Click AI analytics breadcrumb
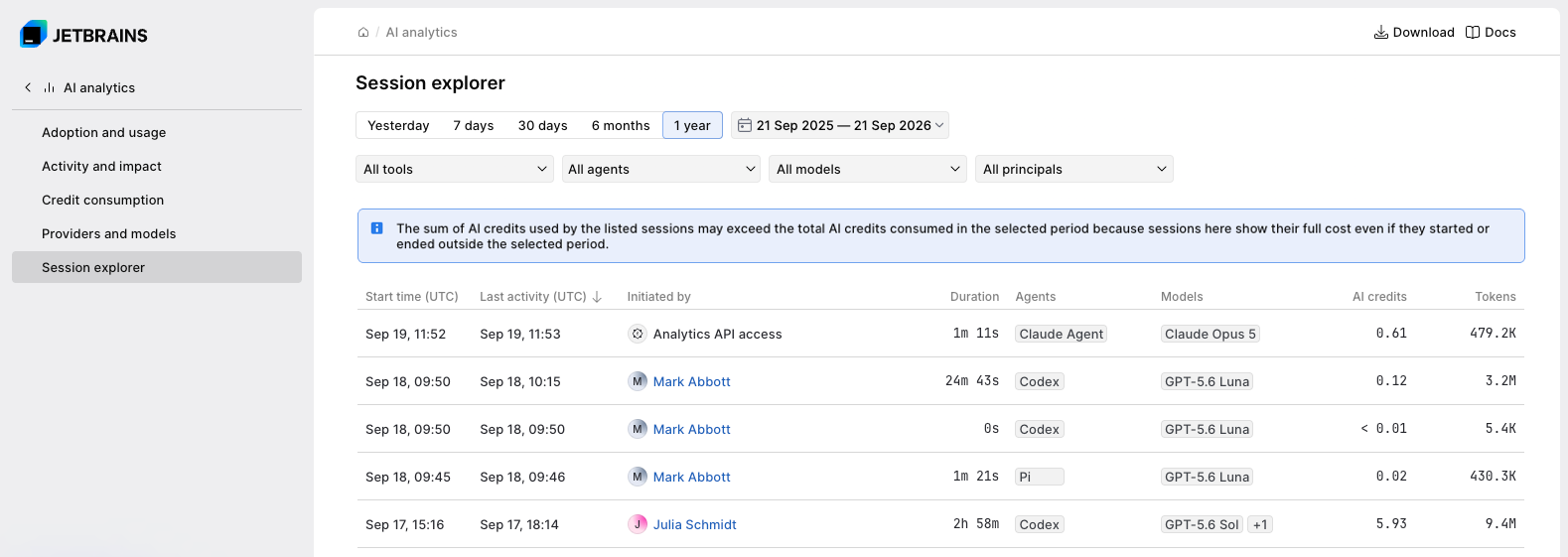This screenshot has width=1568, height=557. (421, 32)
